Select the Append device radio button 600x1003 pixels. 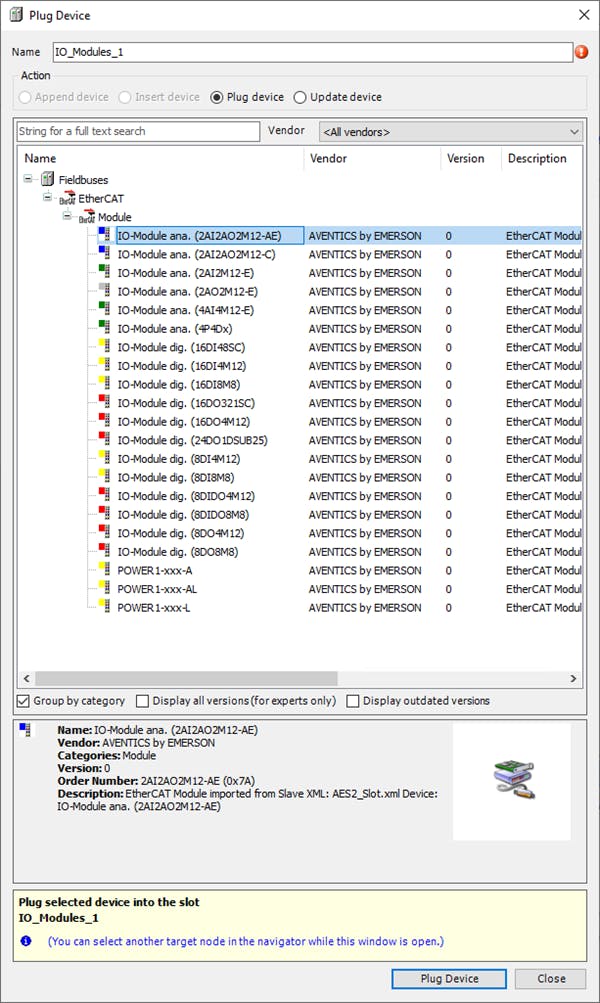coord(25,97)
